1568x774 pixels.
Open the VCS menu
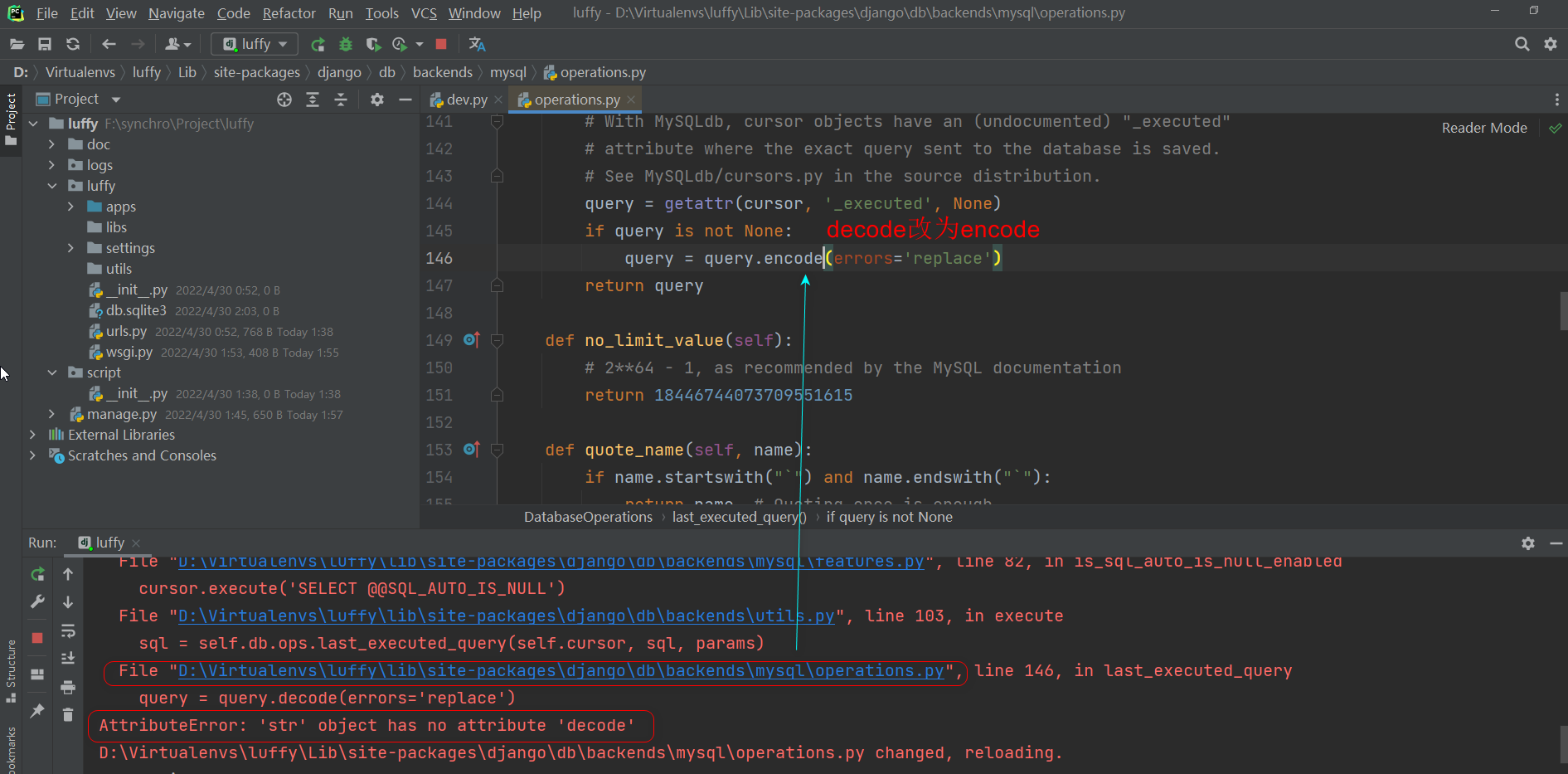(424, 13)
